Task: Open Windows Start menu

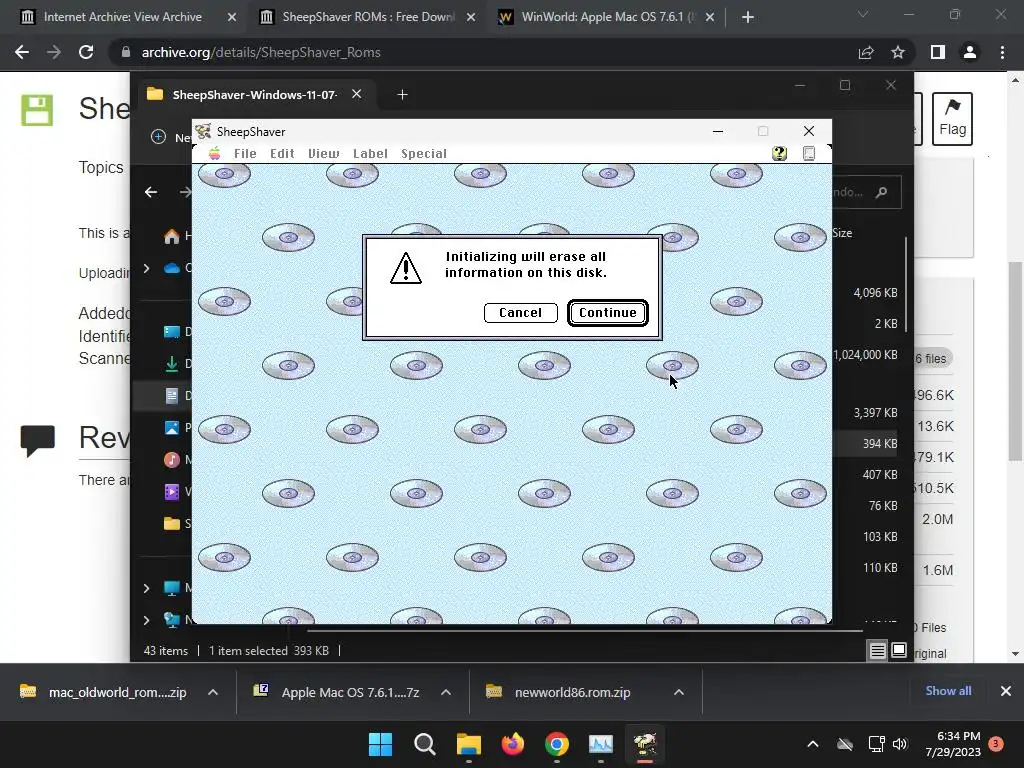Action: (381, 744)
